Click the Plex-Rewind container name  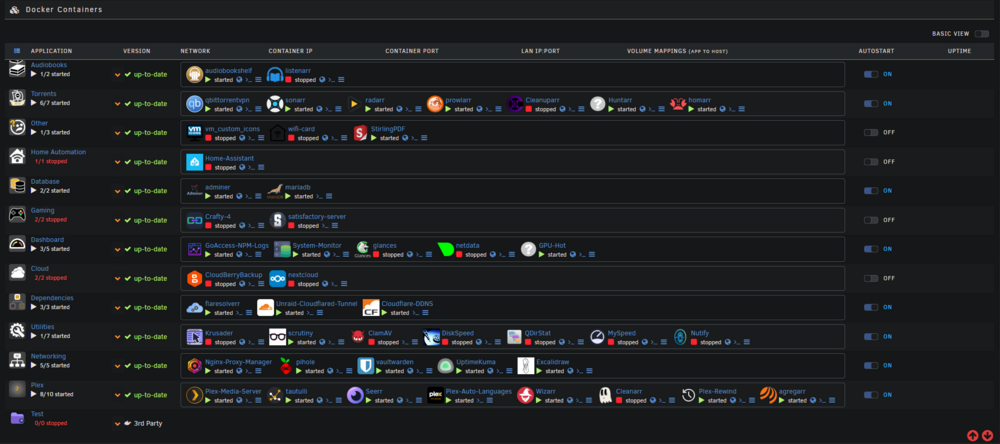tap(717, 392)
